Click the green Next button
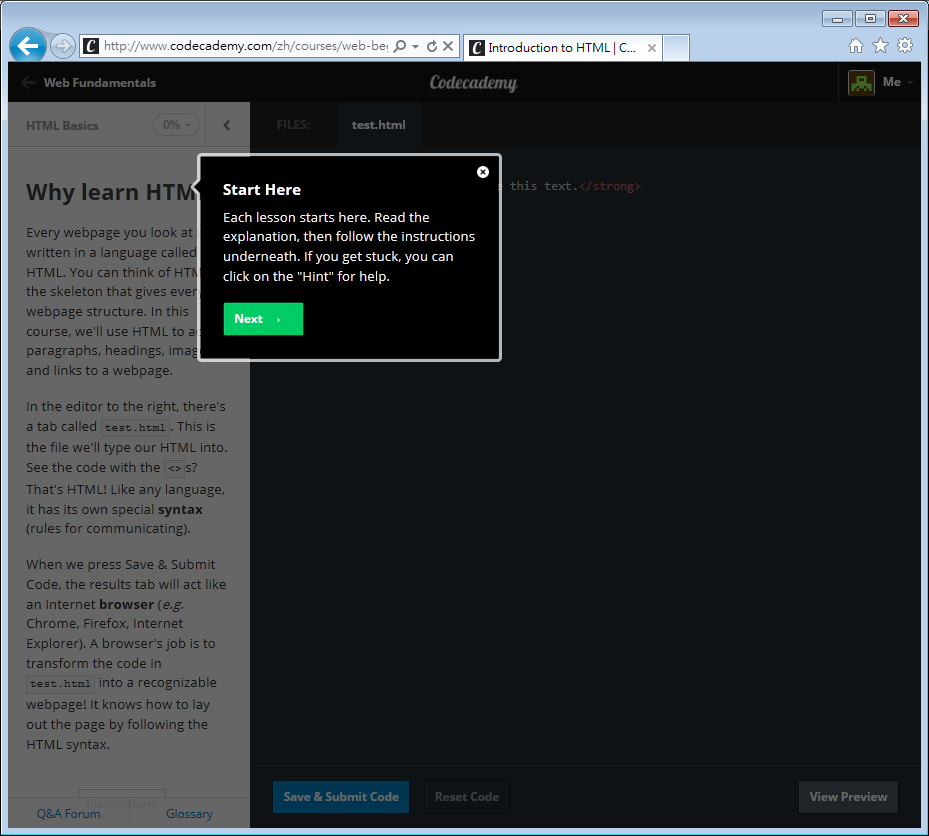 pos(263,319)
